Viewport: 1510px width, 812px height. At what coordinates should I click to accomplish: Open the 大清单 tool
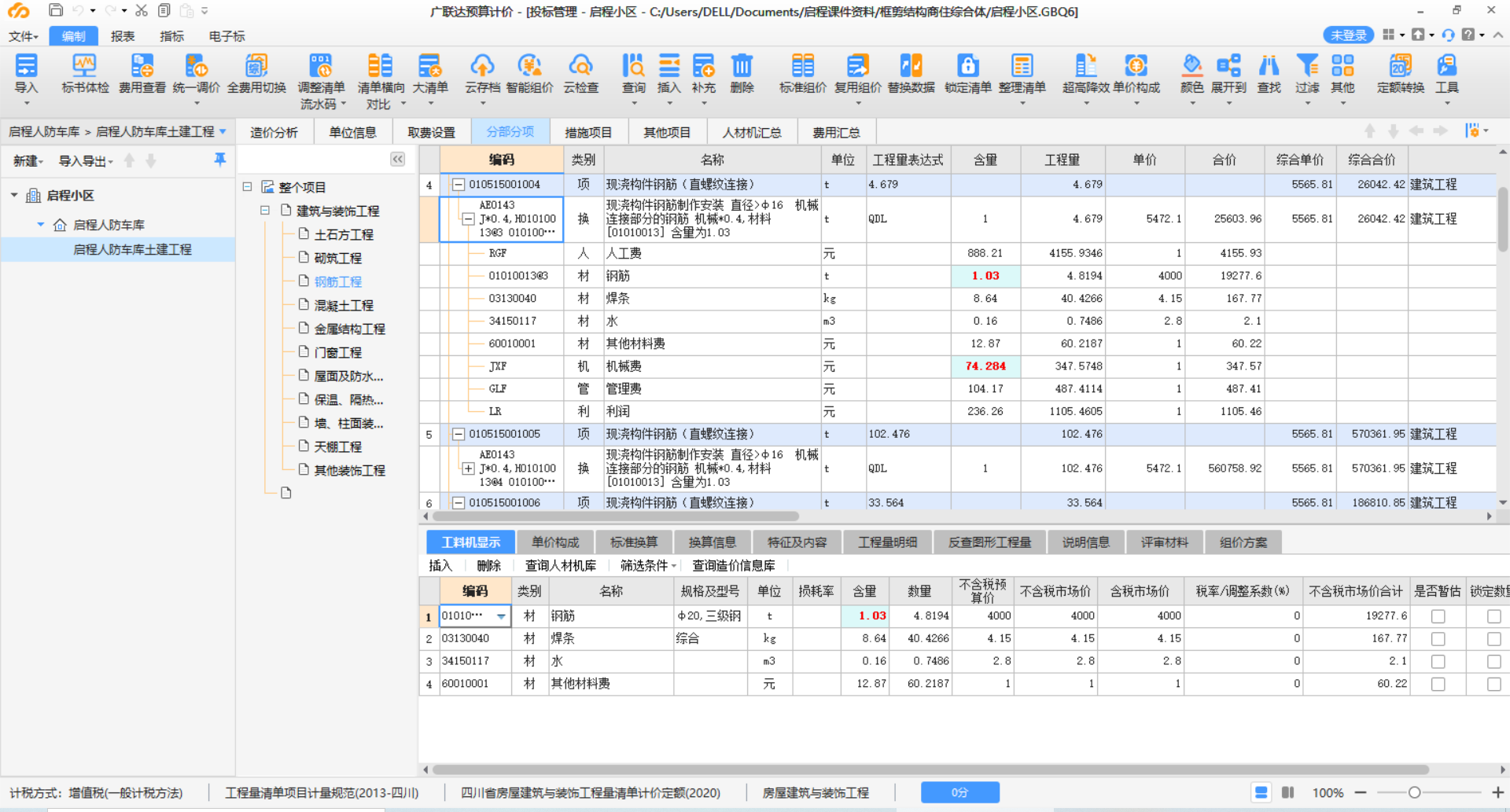pyautogui.click(x=430, y=66)
